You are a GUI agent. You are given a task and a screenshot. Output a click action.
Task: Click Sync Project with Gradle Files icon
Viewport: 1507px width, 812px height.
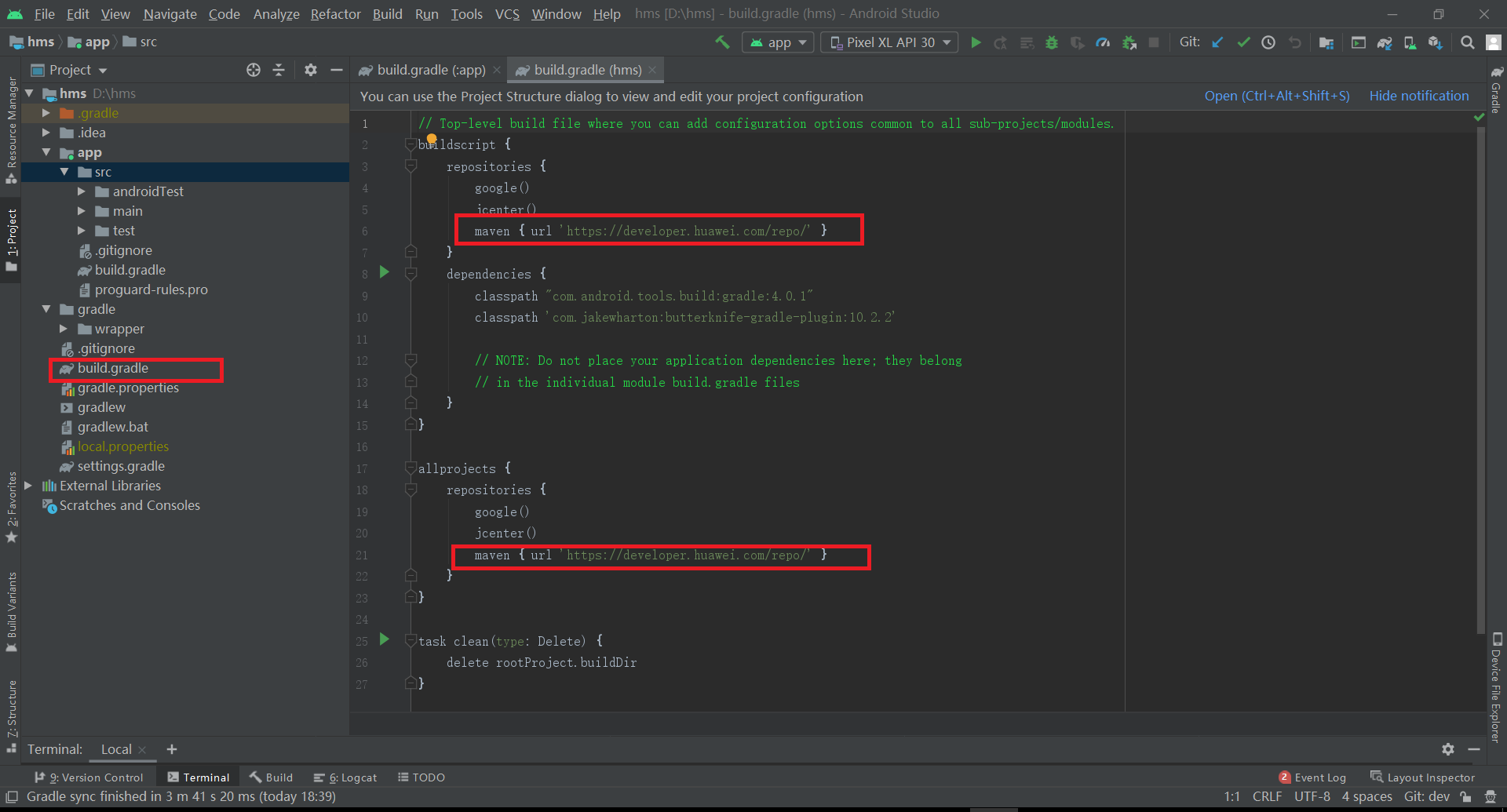tap(1385, 42)
